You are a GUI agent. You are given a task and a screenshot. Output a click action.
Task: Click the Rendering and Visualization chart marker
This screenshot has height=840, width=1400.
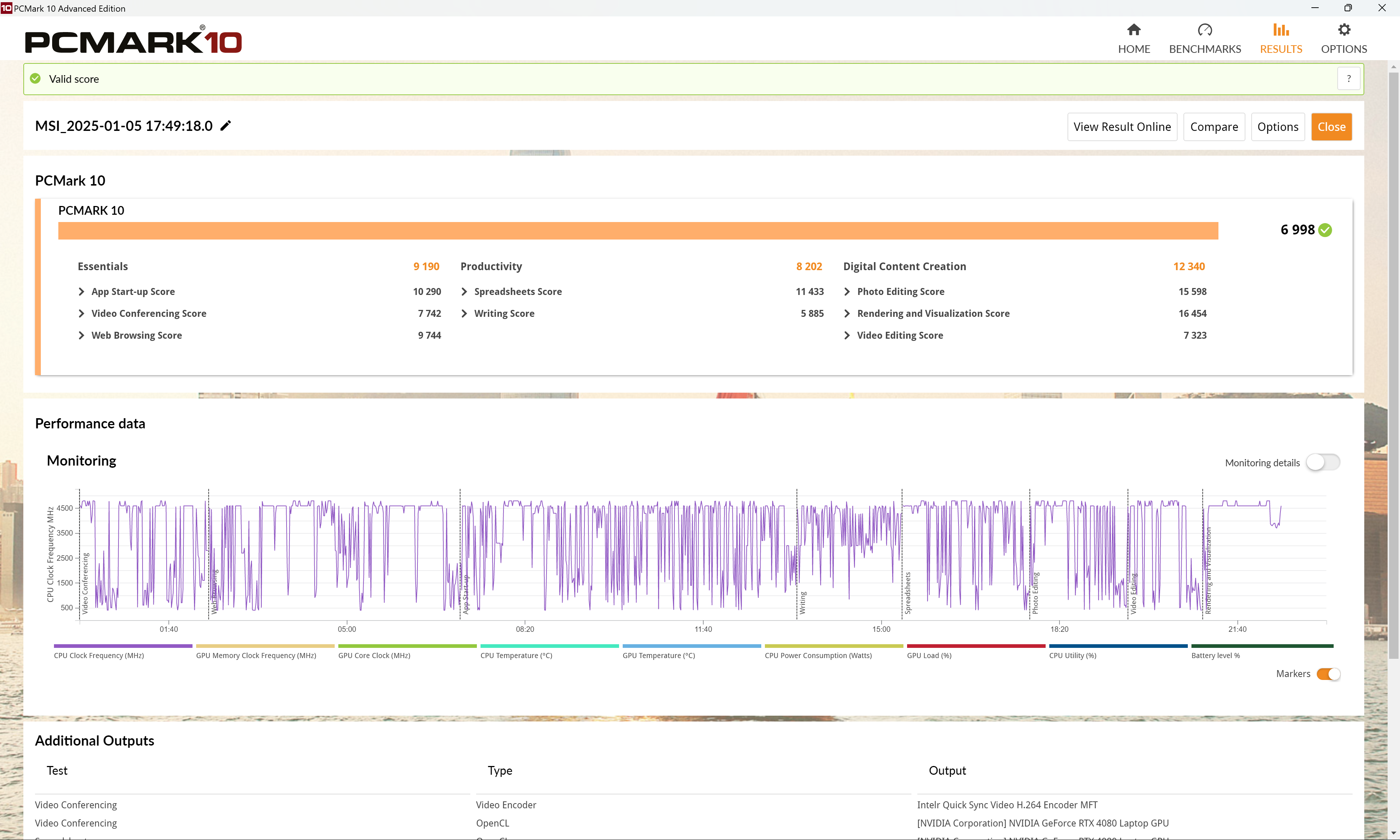[x=1208, y=571]
